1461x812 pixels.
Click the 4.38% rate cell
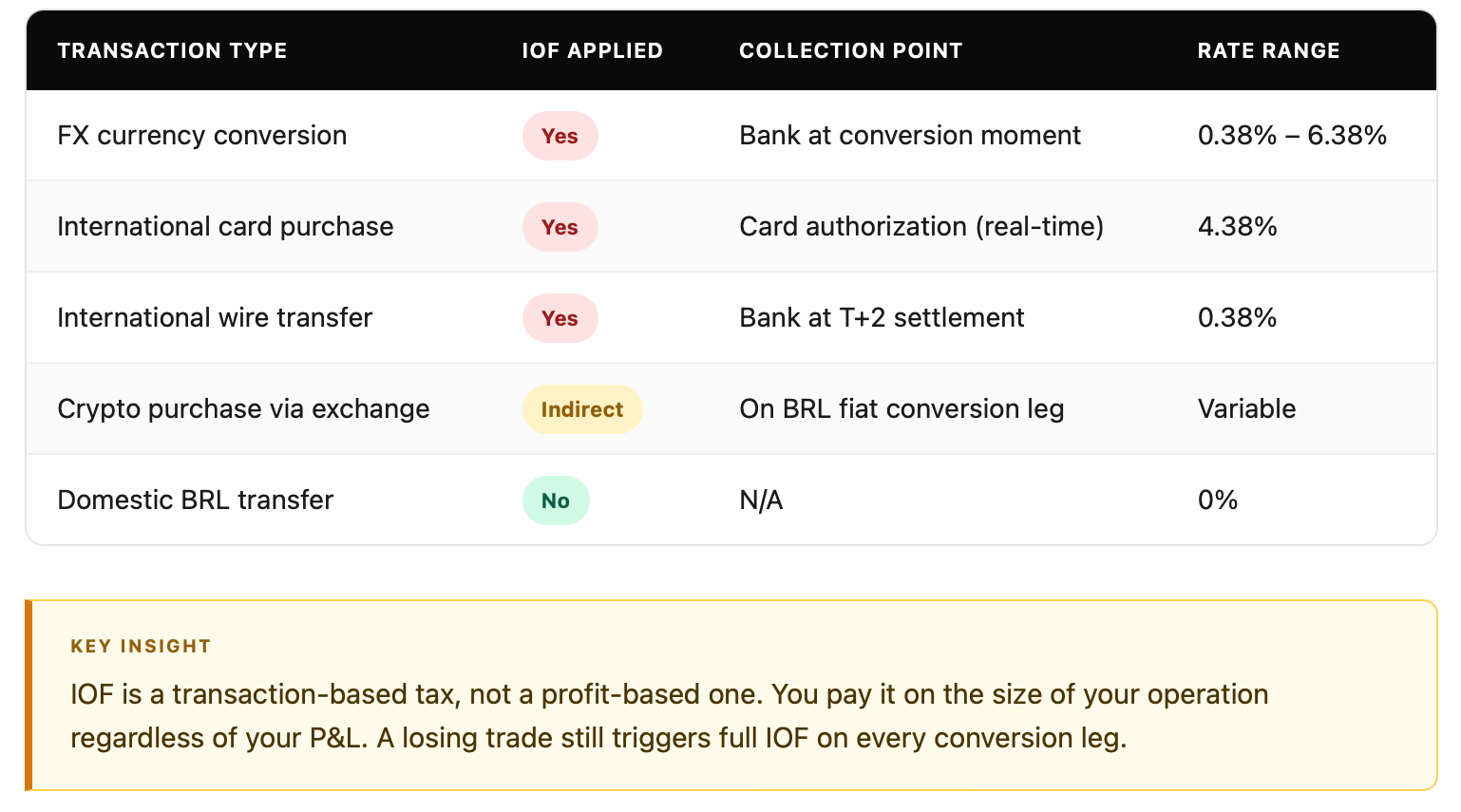click(1237, 227)
